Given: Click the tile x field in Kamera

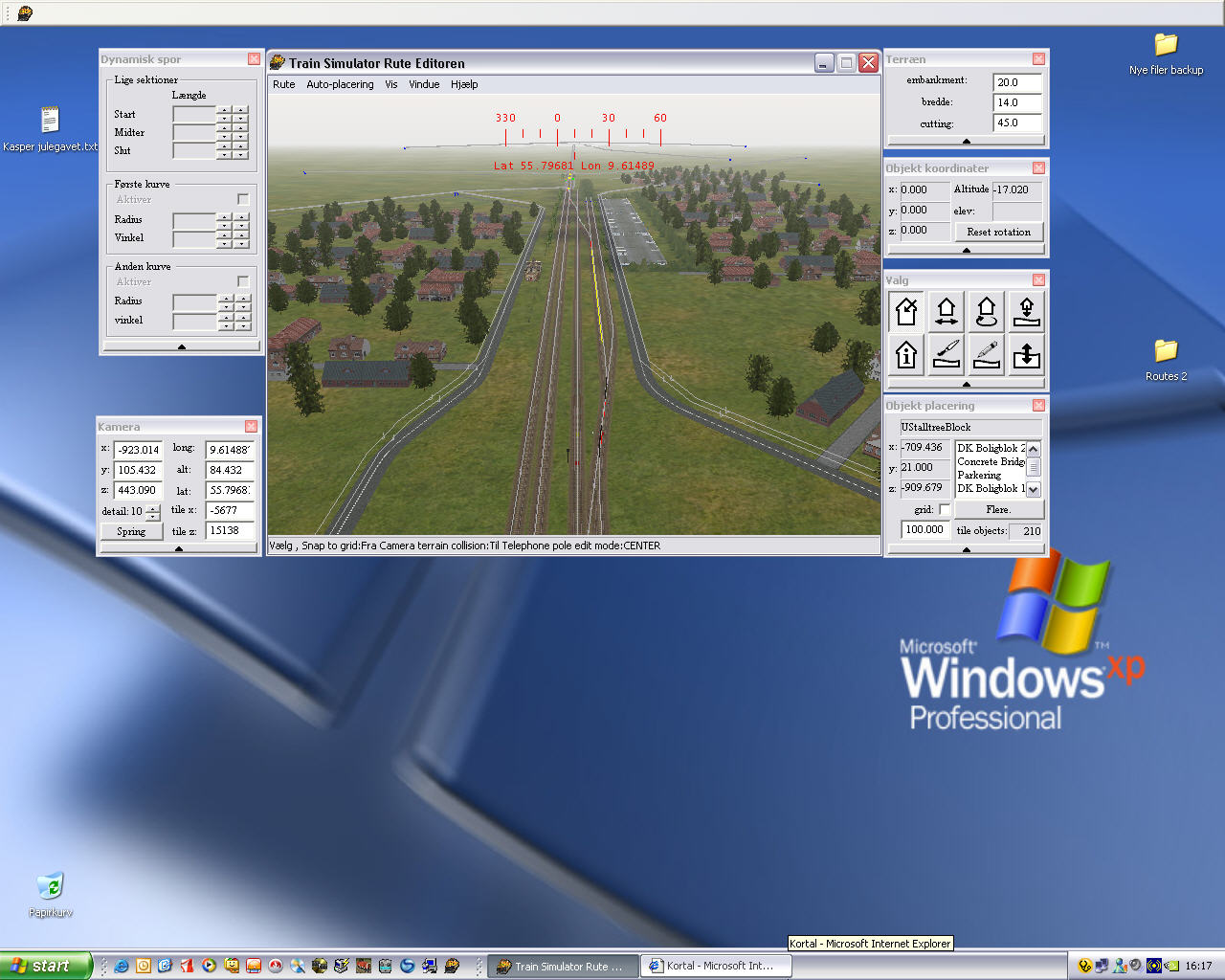Looking at the screenshot, I should click(230, 510).
